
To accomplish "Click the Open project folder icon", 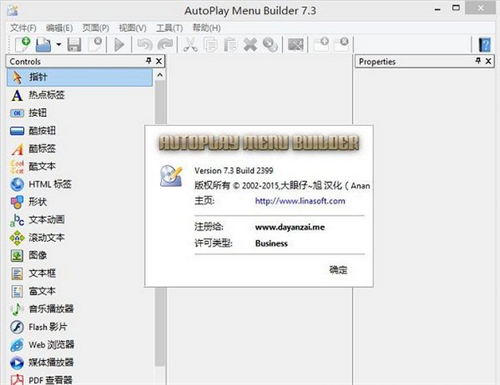I will (x=43, y=45).
